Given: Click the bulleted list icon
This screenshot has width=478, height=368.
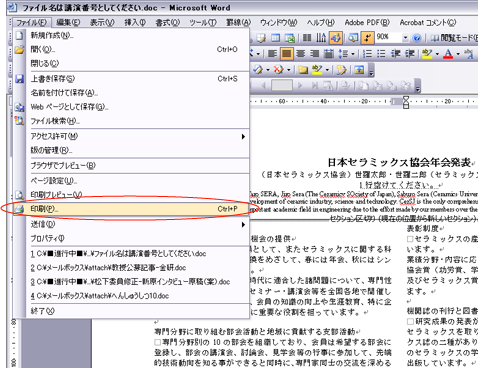Looking at the screenshot, I should coord(381,54).
